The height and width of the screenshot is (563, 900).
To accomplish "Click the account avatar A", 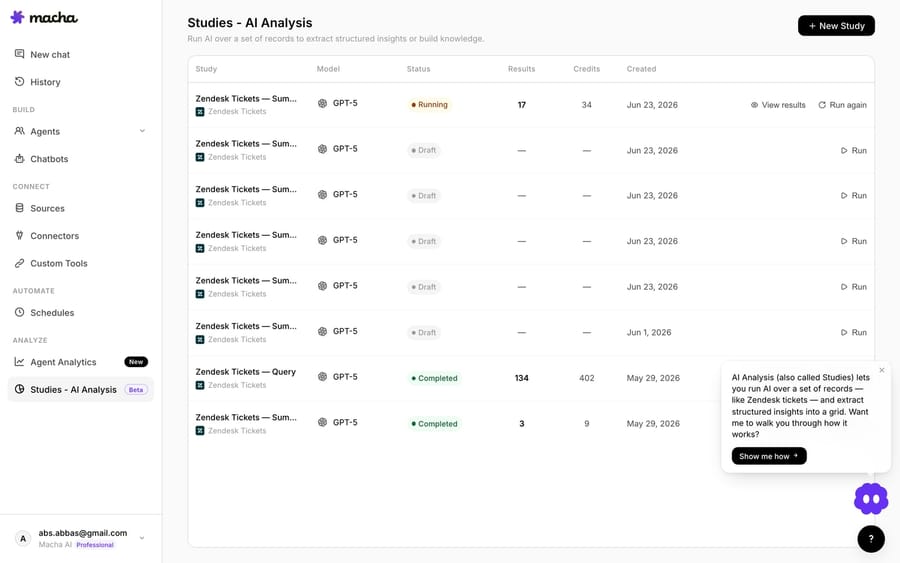I will pos(23,538).
